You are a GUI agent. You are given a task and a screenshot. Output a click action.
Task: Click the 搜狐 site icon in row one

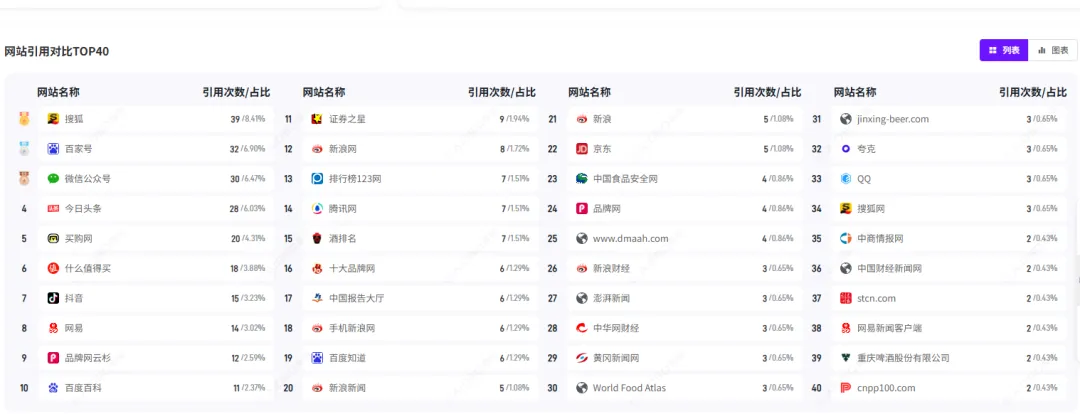click(53, 119)
